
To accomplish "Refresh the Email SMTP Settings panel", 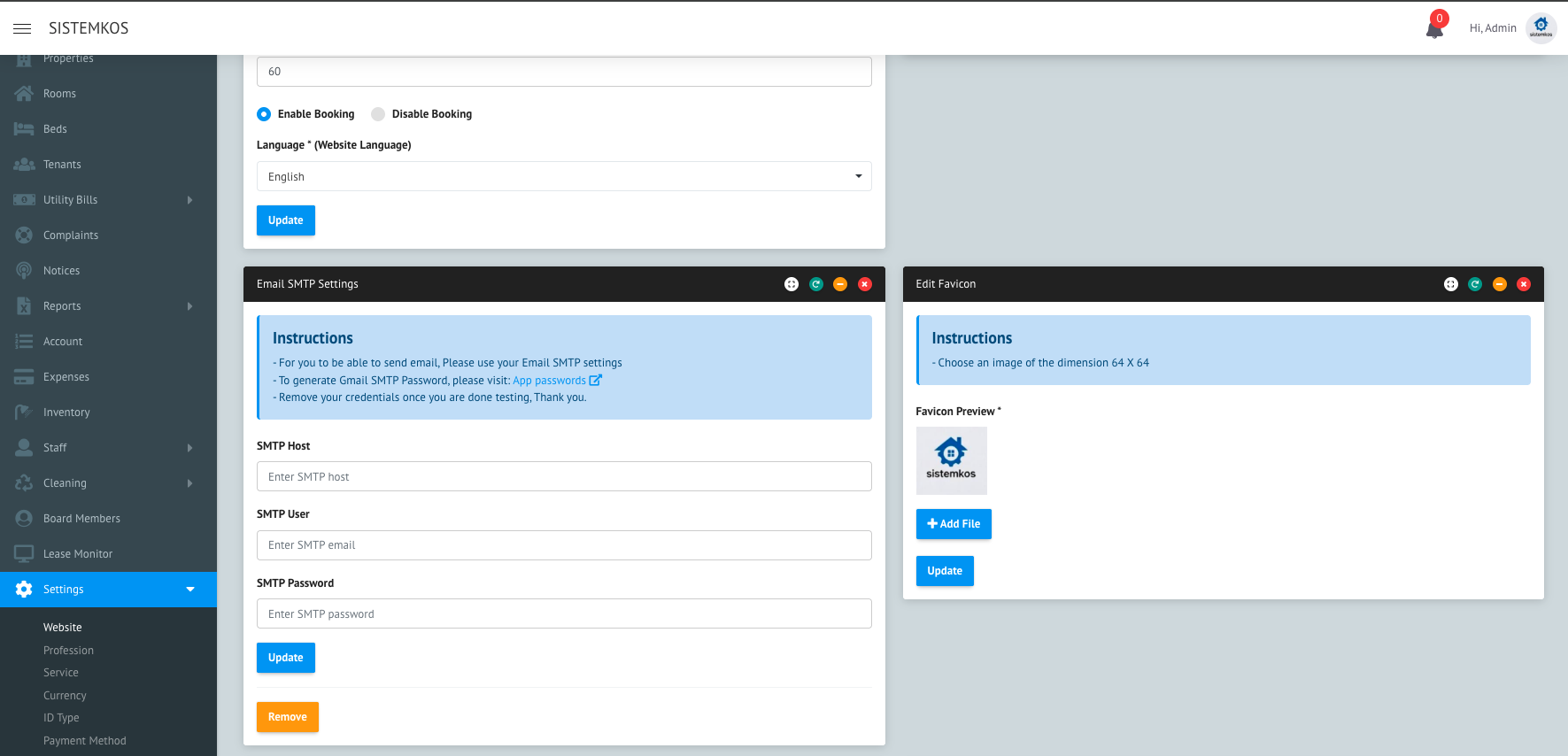I will [816, 284].
